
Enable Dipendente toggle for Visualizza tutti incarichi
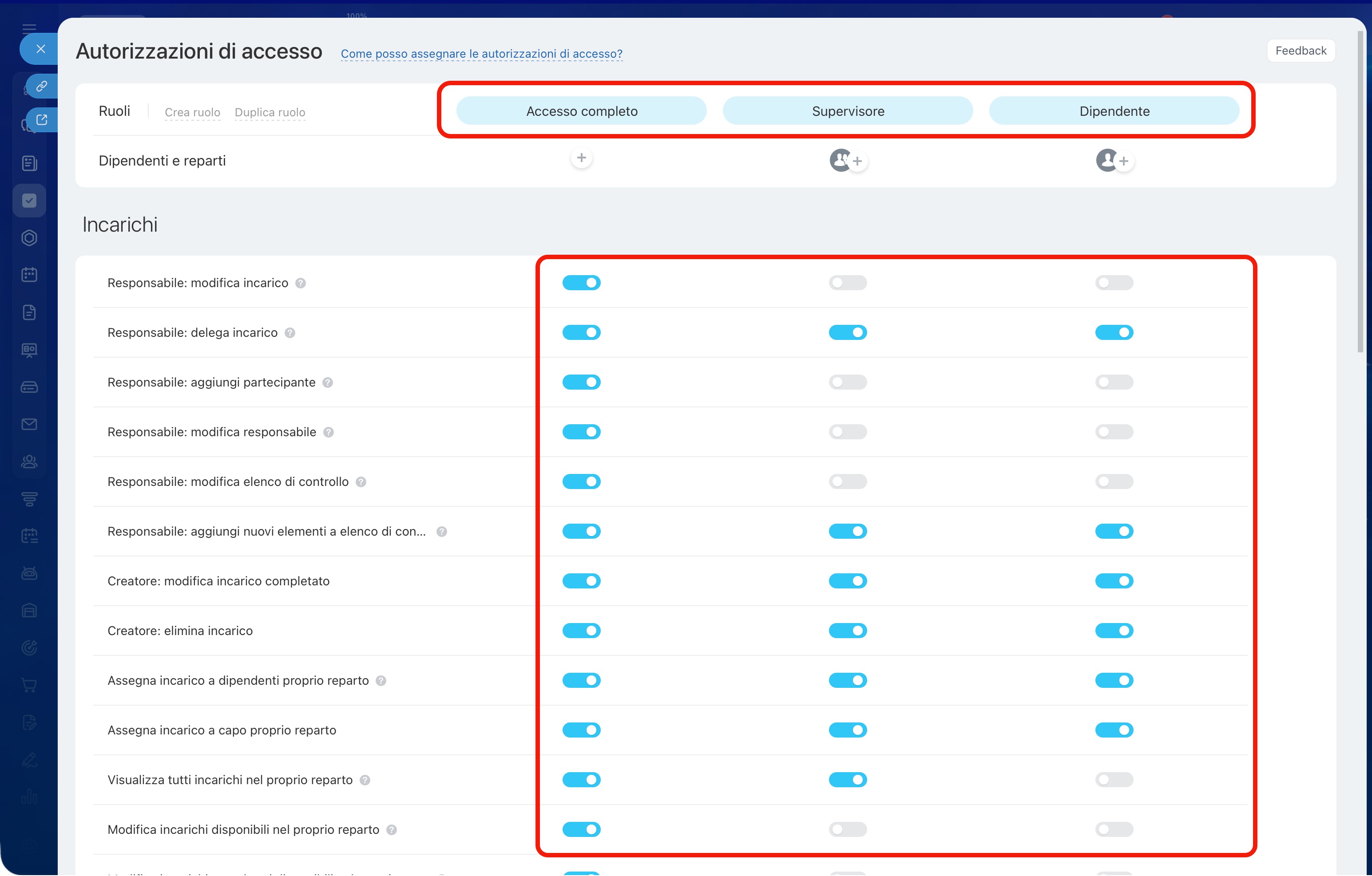1114,780
